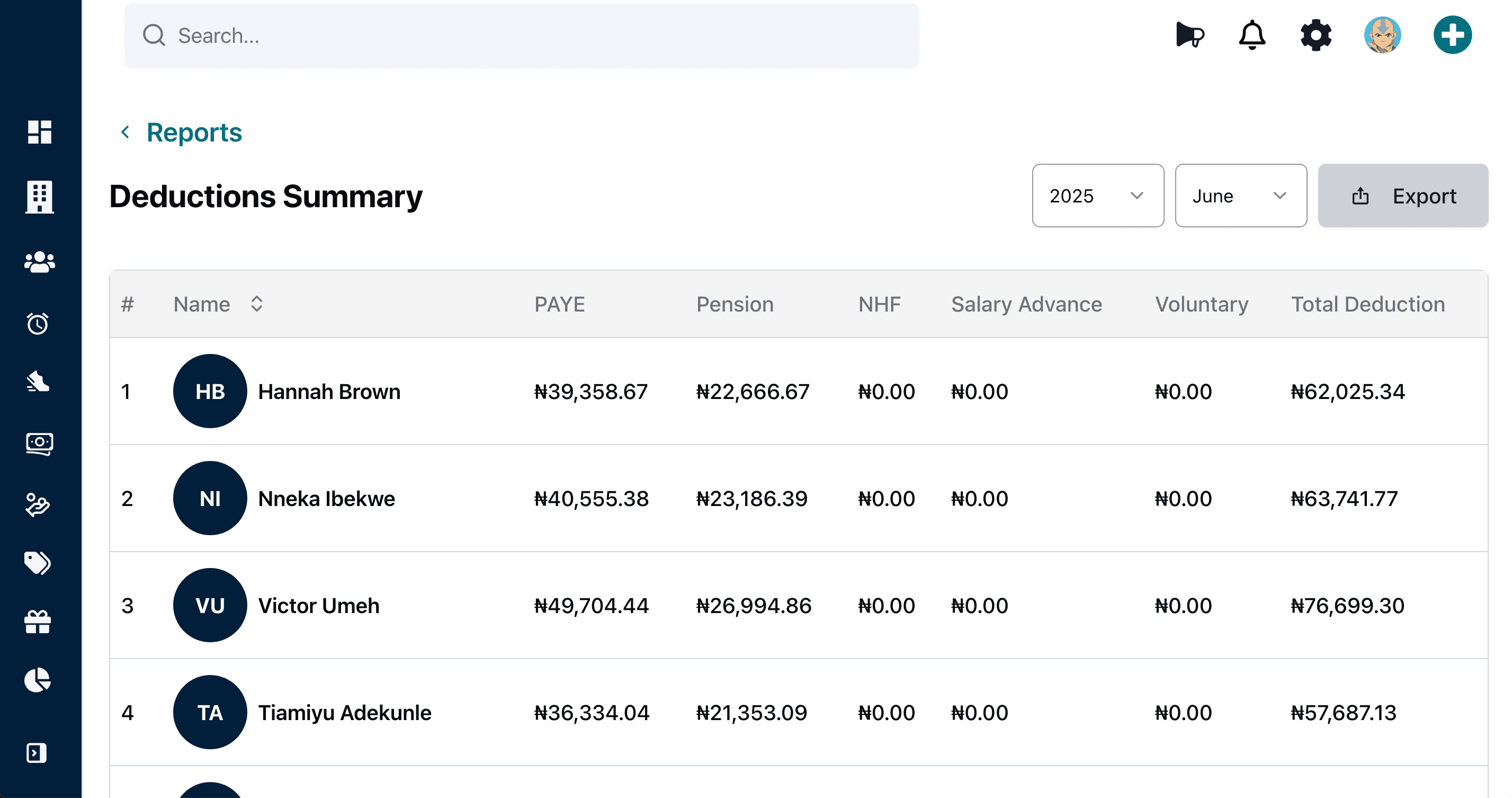Open notifications bell icon
Screen dimensions: 1512x798
1252,34
